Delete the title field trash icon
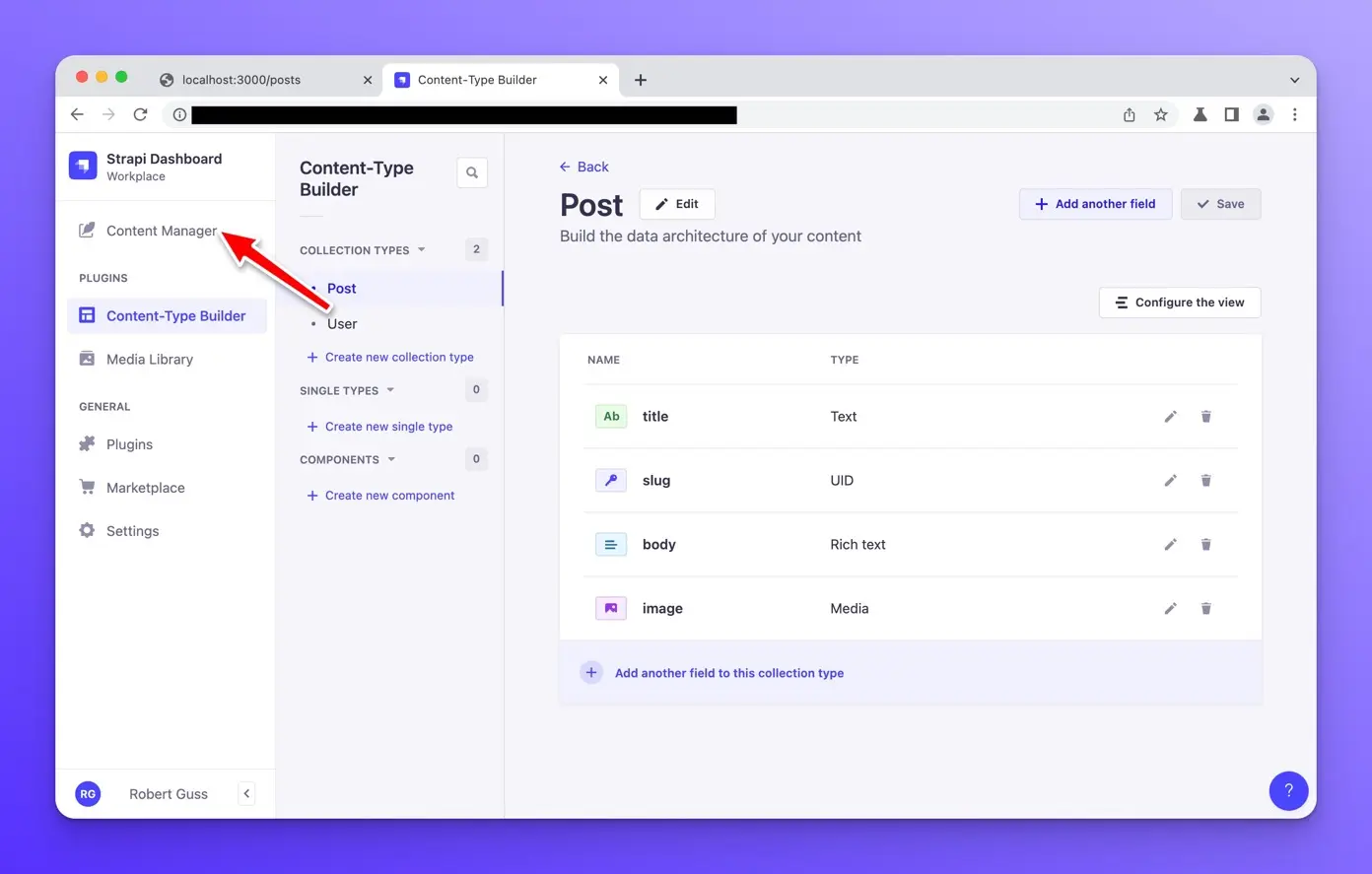 (x=1205, y=417)
